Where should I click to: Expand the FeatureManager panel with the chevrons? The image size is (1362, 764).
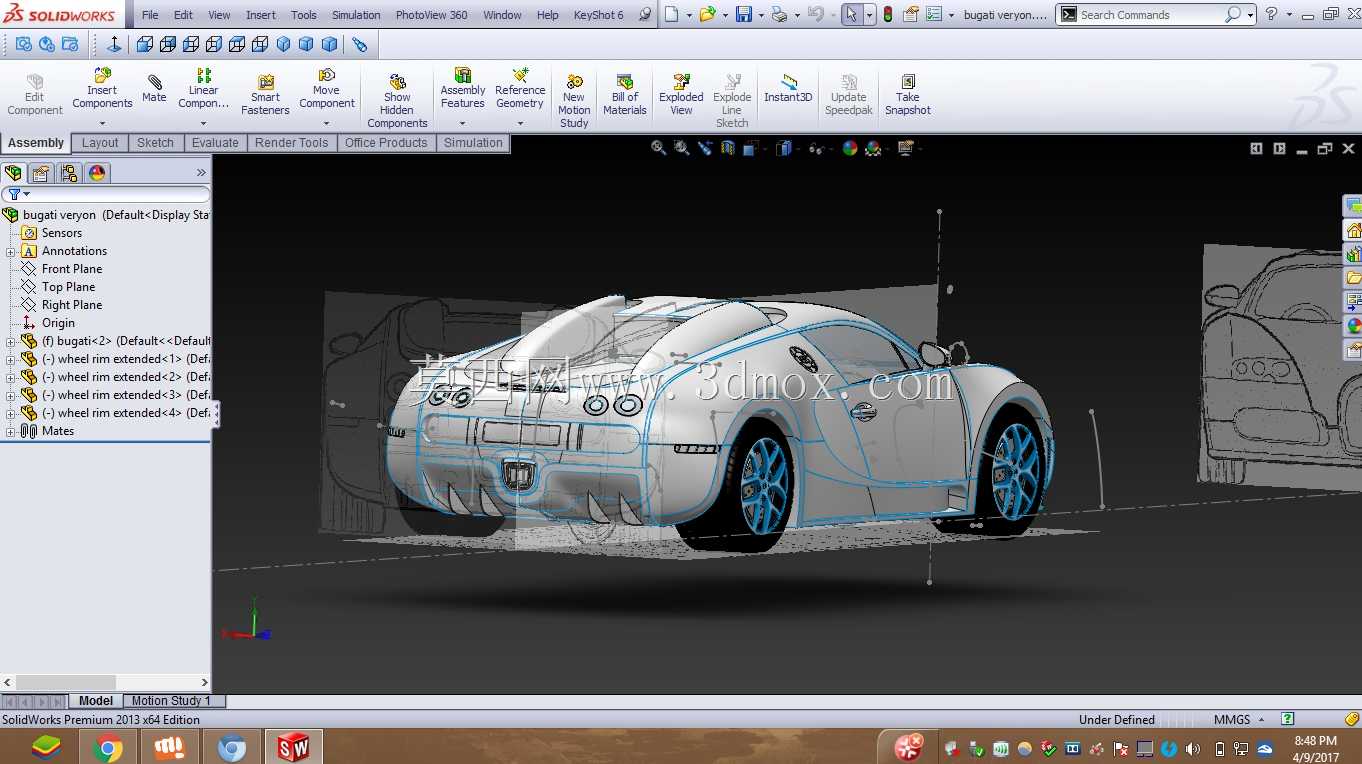click(x=201, y=173)
